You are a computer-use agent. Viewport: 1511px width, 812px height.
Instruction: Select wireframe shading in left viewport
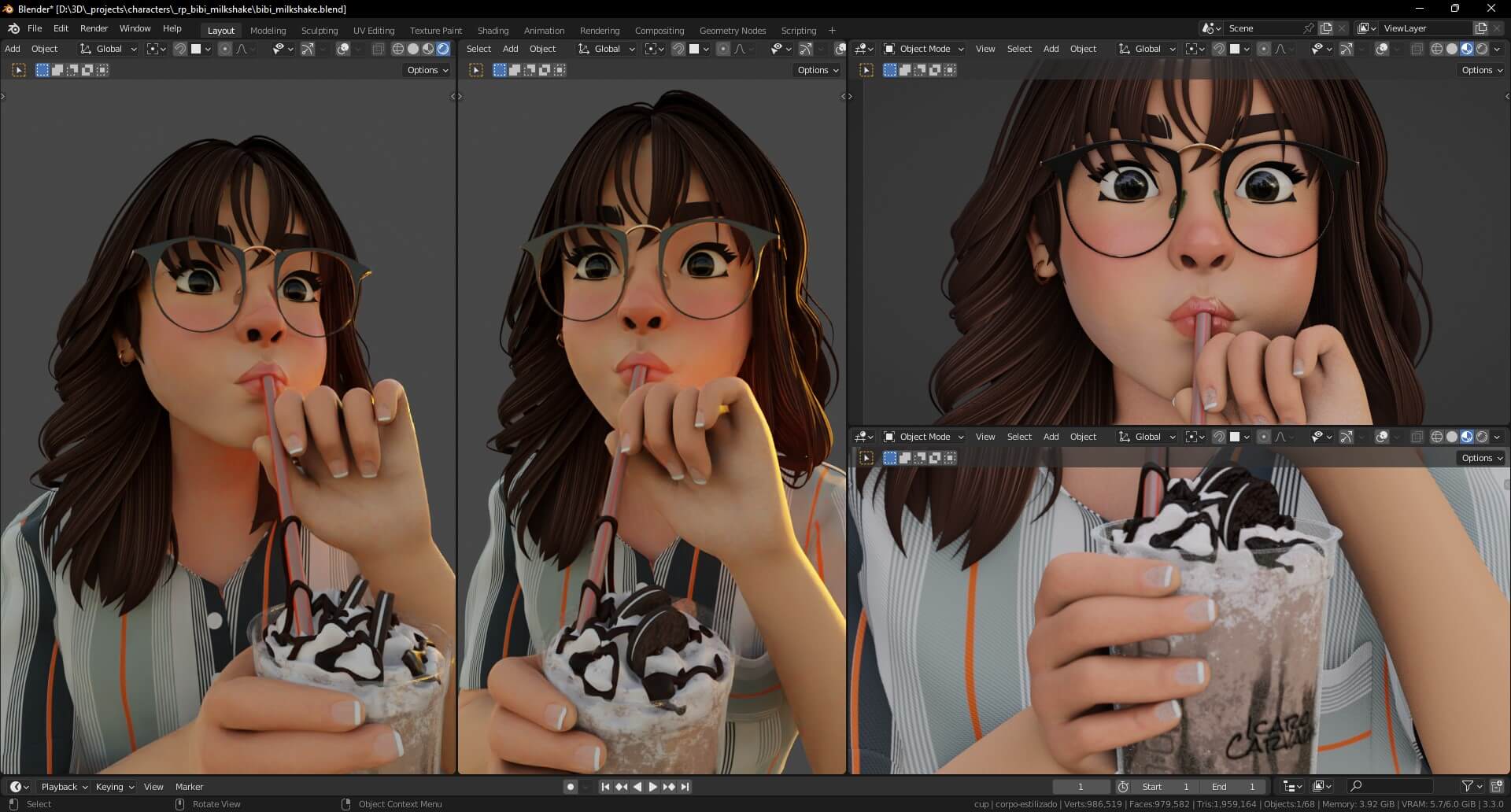pyautogui.click(x=398, y=49)
